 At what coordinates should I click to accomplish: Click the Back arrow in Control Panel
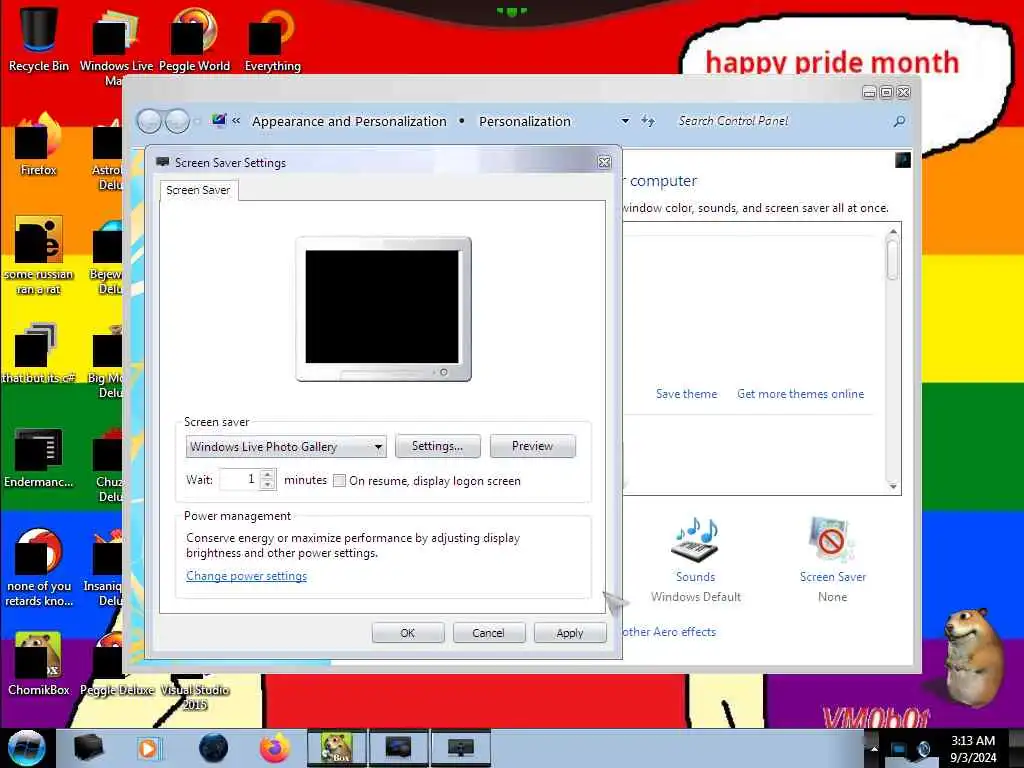coord(150,121)
